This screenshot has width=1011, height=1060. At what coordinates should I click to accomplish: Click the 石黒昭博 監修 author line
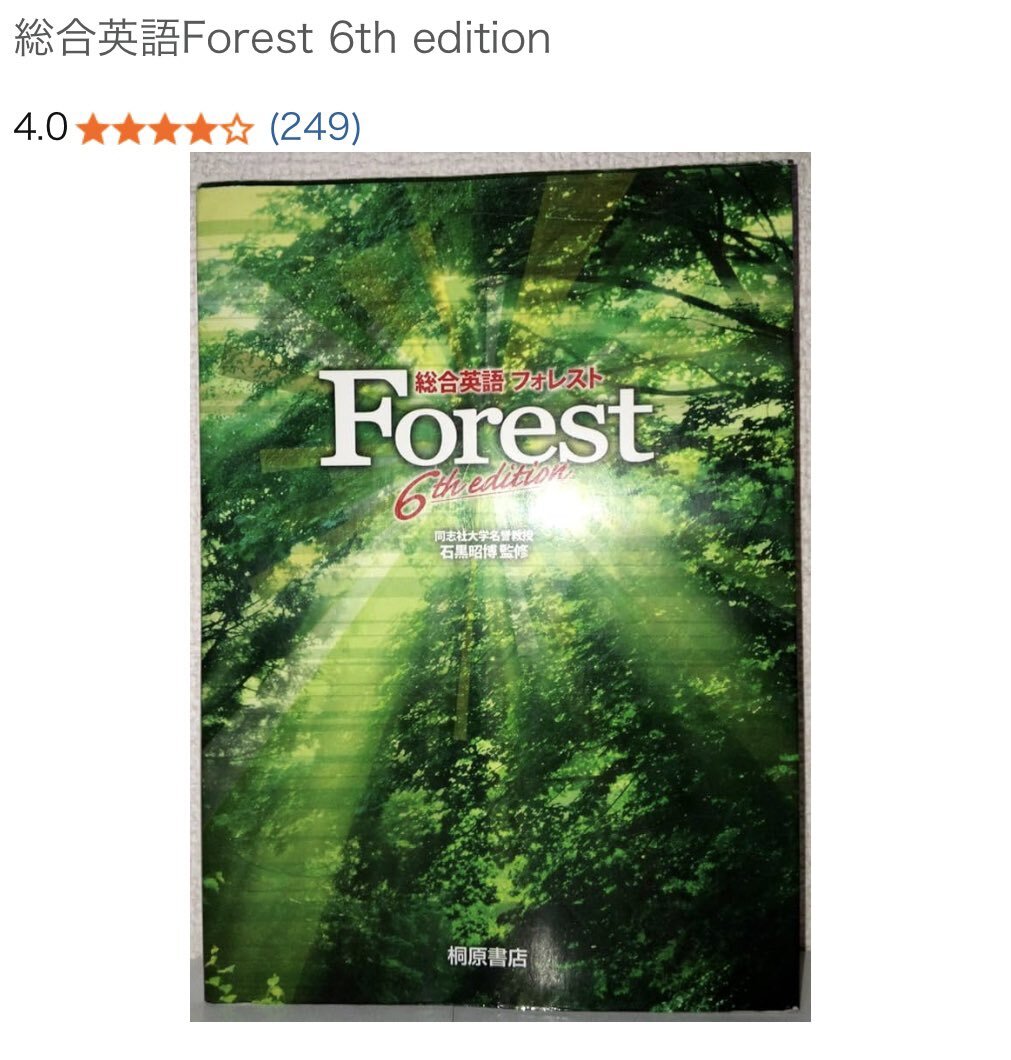(x=483, y=552)
